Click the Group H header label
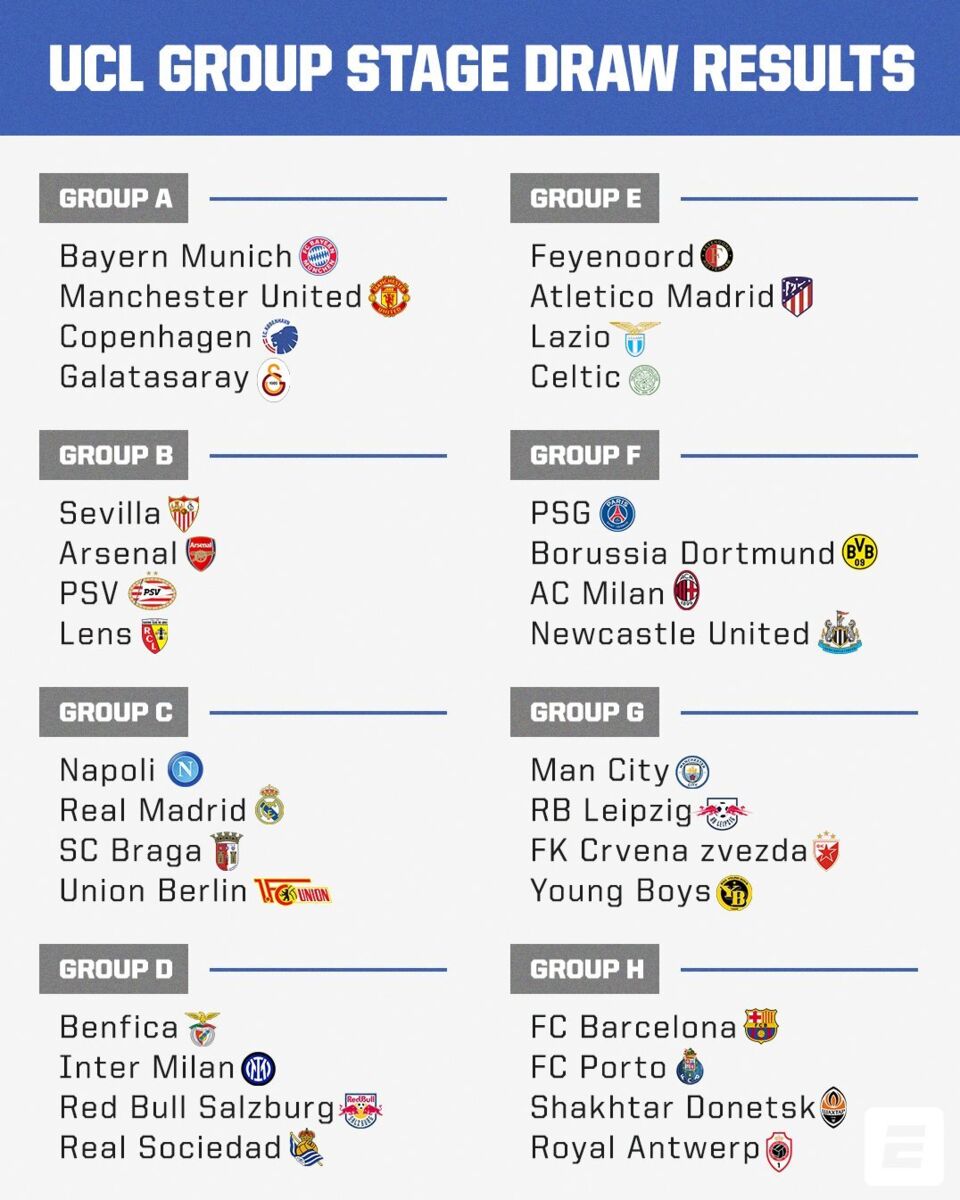The image size is (960, 1200). (x=585, y=969)
